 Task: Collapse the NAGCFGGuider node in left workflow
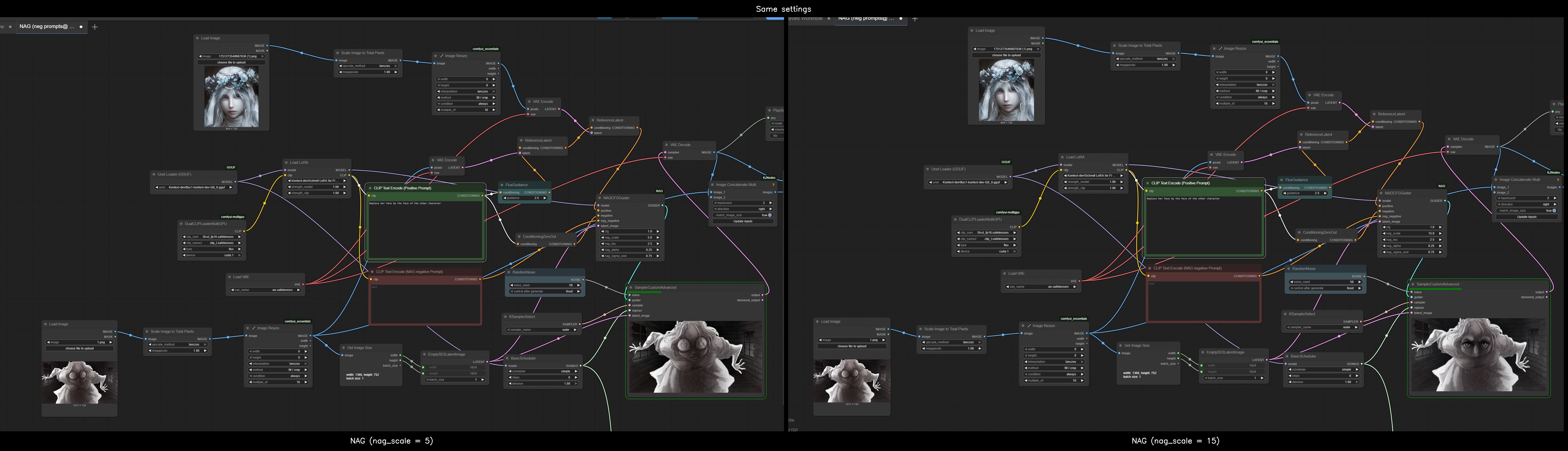point(599,198)
